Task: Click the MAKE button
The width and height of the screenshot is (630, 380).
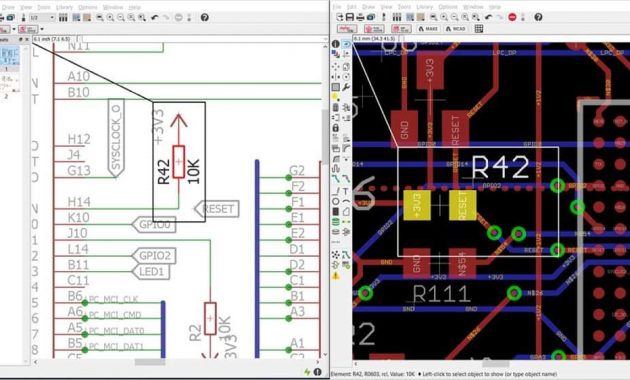Action: click(x=428, y=29)
